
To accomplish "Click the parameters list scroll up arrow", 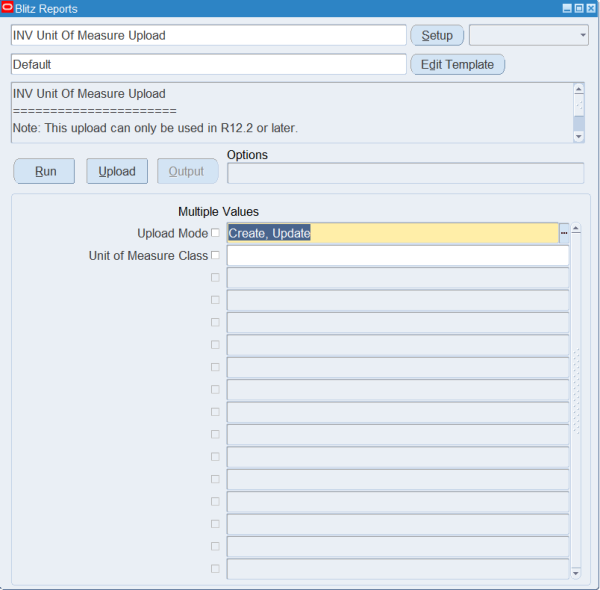I will [576, 229].
